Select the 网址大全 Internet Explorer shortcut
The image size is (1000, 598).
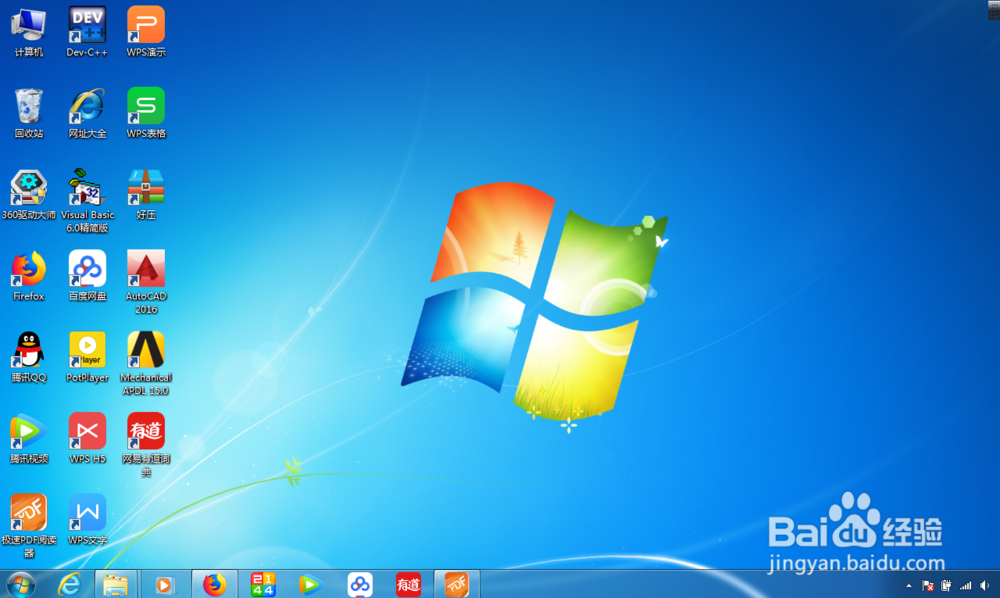tap(87, 113)
